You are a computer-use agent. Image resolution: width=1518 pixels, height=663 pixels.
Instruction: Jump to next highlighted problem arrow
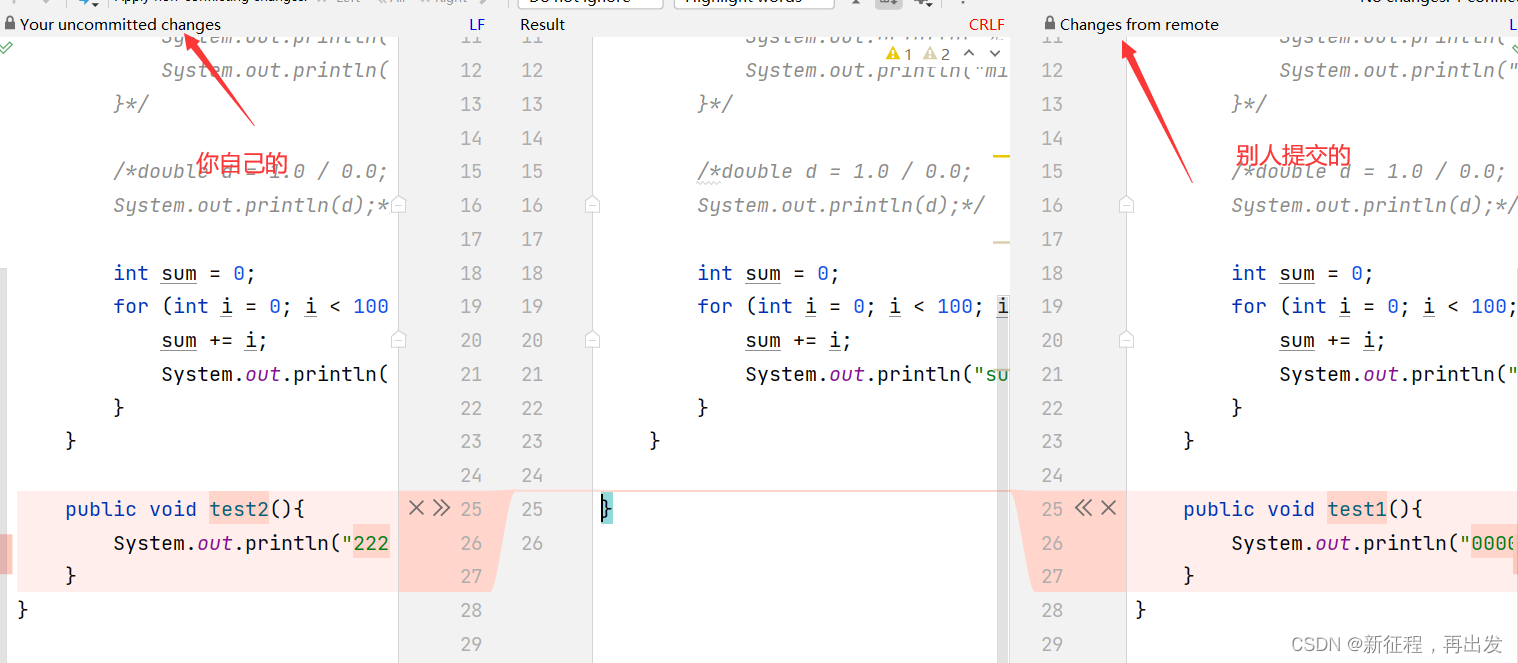(994, 53)
